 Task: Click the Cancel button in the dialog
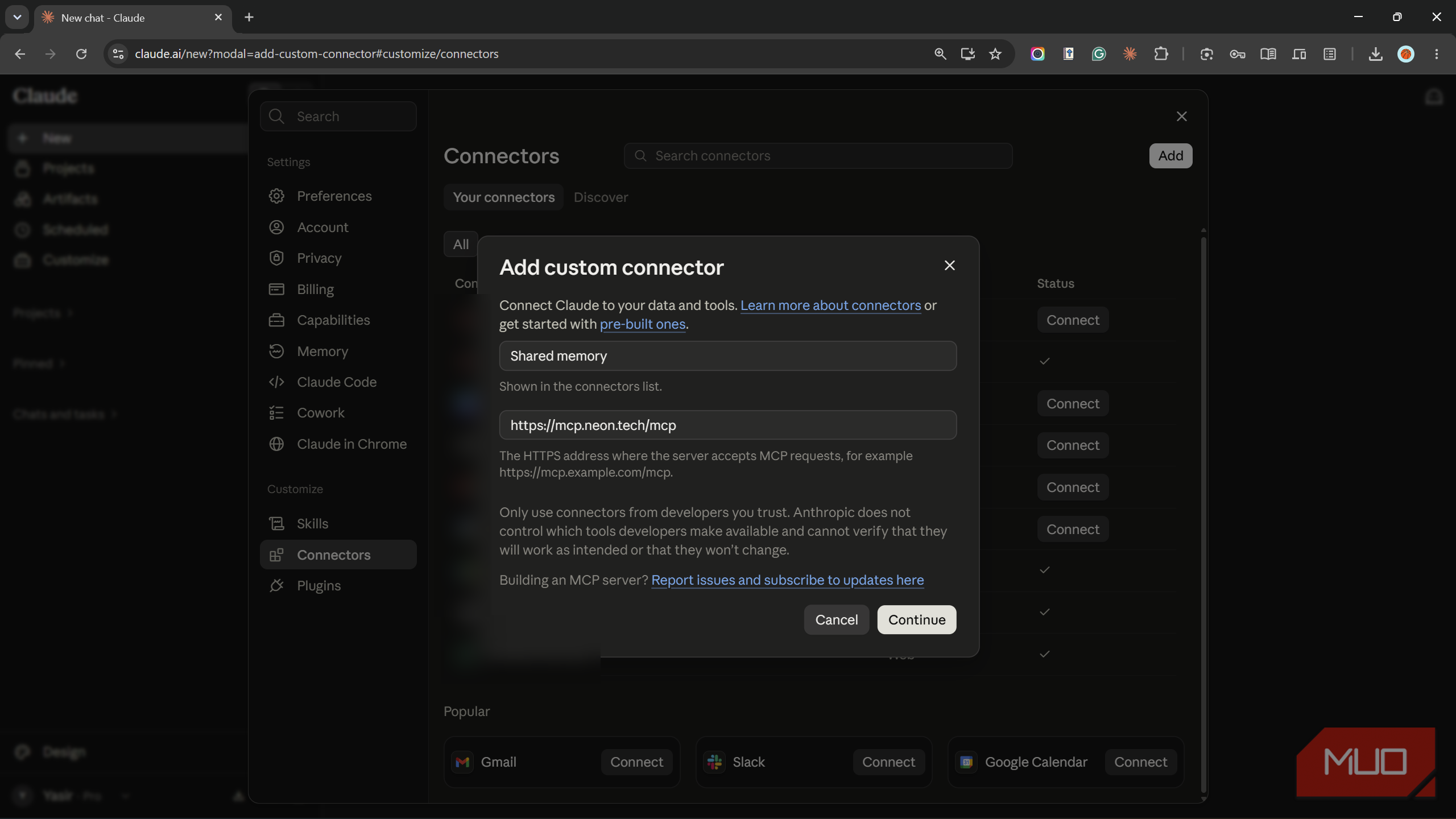837,619
